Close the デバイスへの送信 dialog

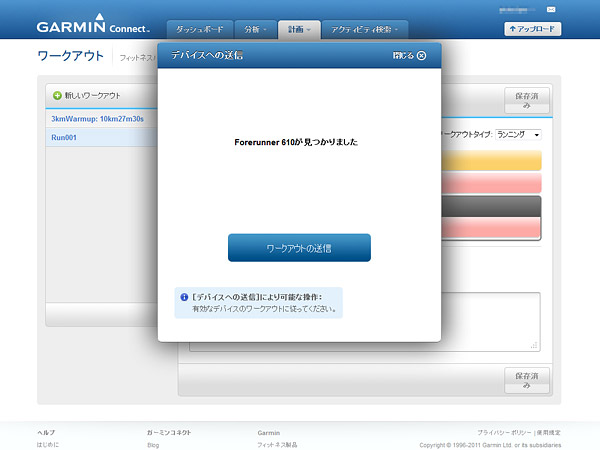409,55
